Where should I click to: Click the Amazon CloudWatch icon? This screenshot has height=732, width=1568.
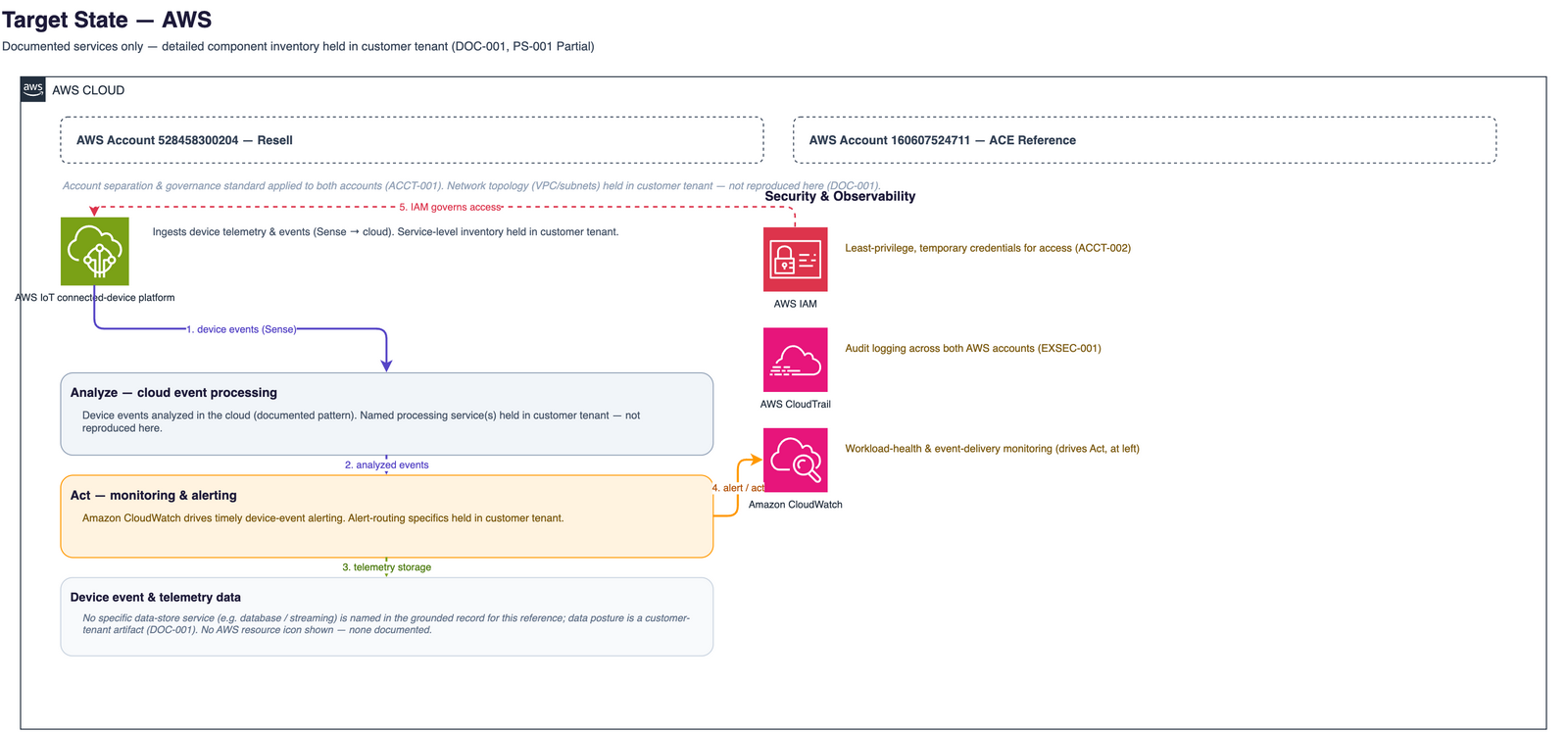[x=796, y=461]
